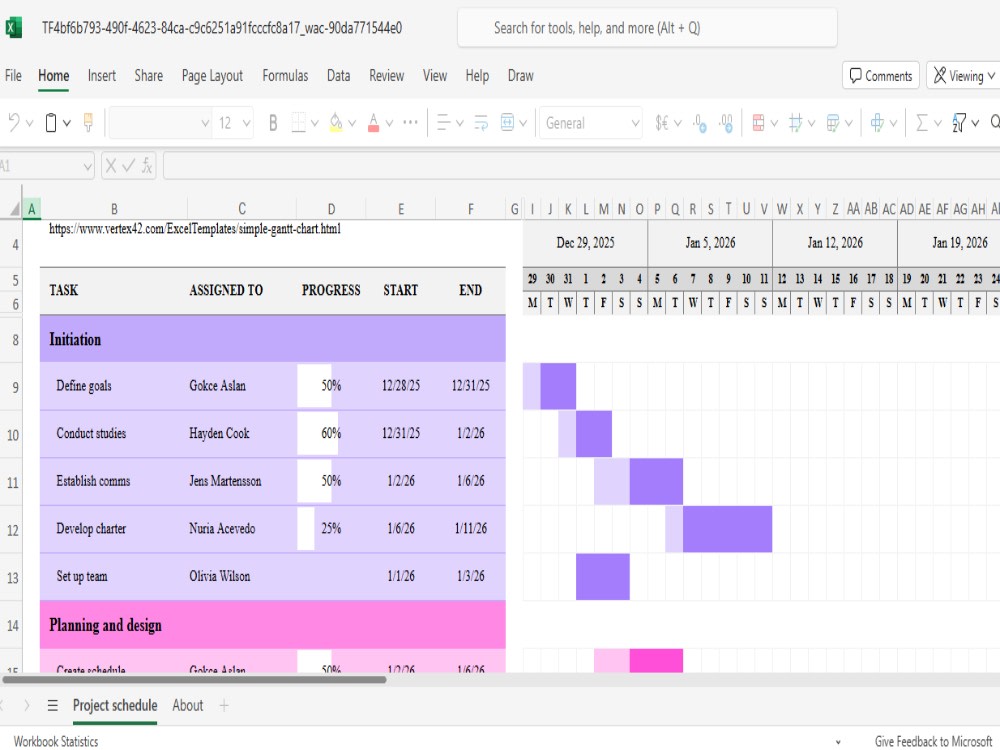Click the Comments button
This screenshot has width=1000, height=750.
click(881, 76)
